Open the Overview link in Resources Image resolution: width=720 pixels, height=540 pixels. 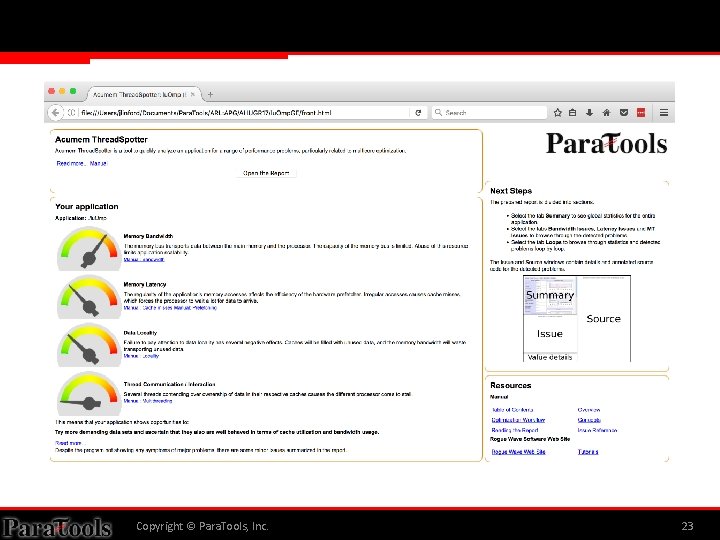(x=589, y=410)
